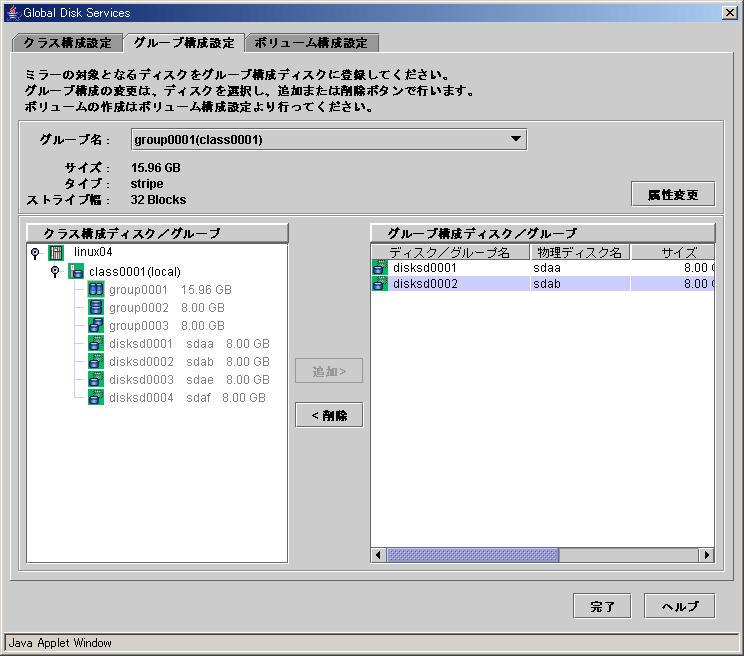The width and height of the screenshot is (744, 656).
Task: Collapse the class0001(local) tree node
Action: coord(56,272)
